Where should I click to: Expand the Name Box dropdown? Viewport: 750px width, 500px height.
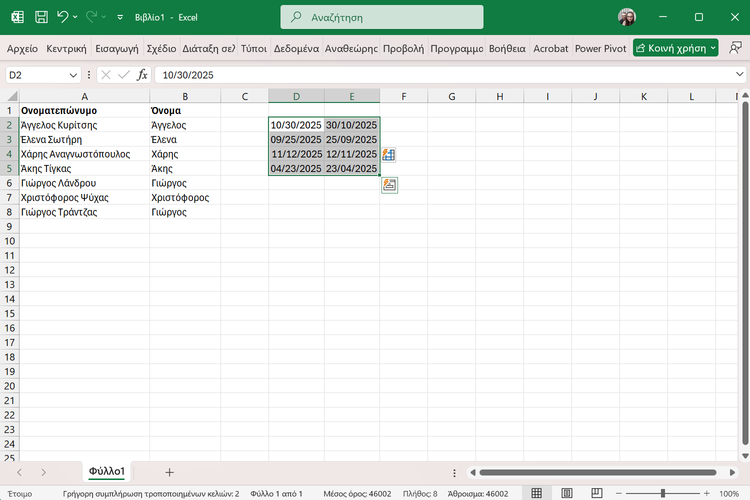74,75
